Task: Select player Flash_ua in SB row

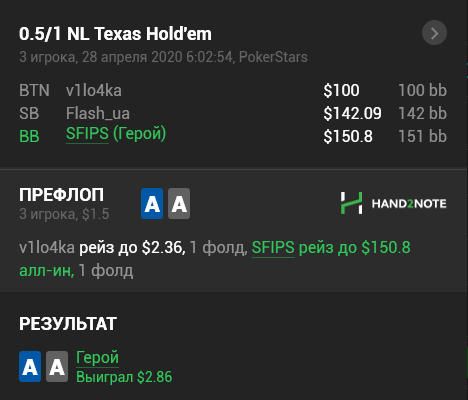Action: [x=98, y=113]
